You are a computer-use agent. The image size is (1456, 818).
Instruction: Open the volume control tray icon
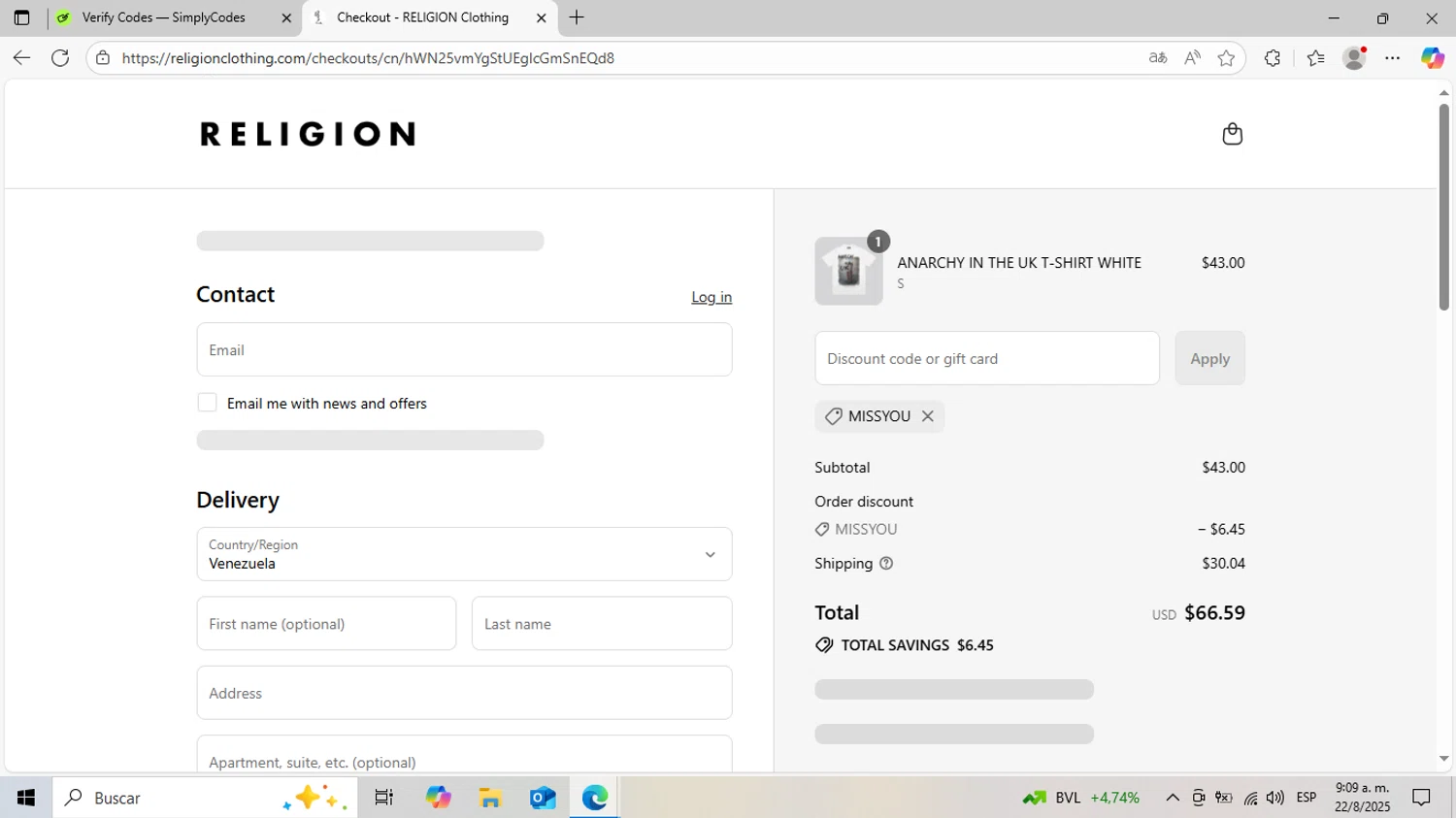[1275, 798]
